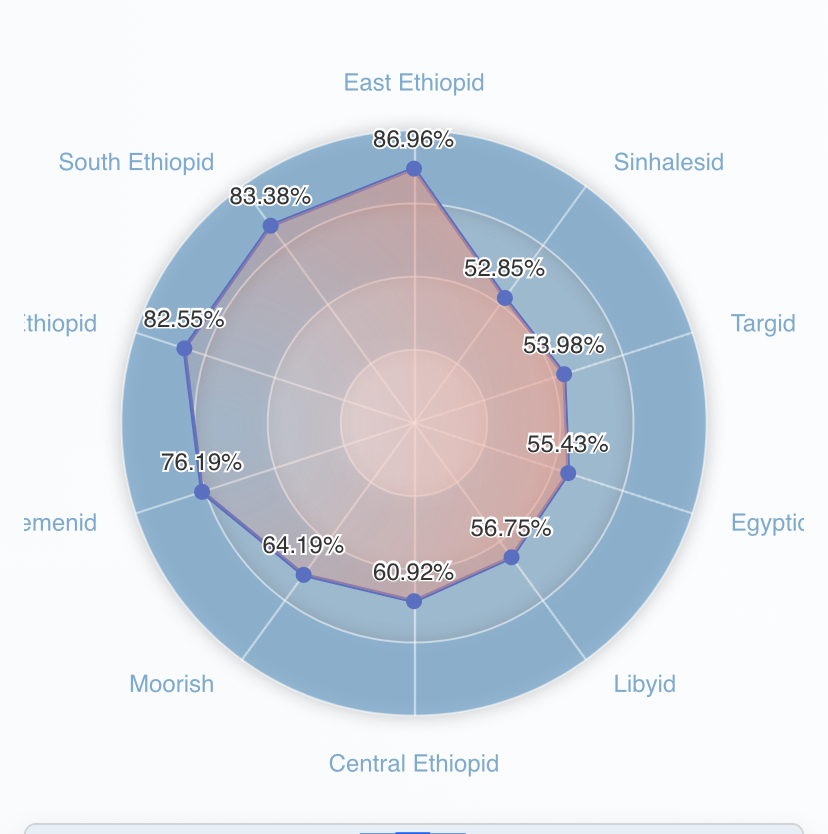Click the East Ethiopid 86.96% data point
This screenshot has height=834, width=828.
414,169
